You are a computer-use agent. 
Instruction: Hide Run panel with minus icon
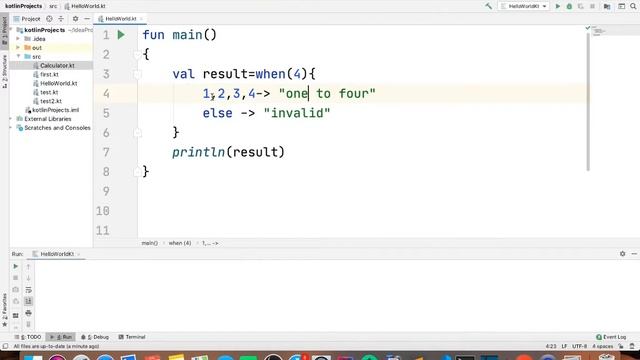[634, 254]
